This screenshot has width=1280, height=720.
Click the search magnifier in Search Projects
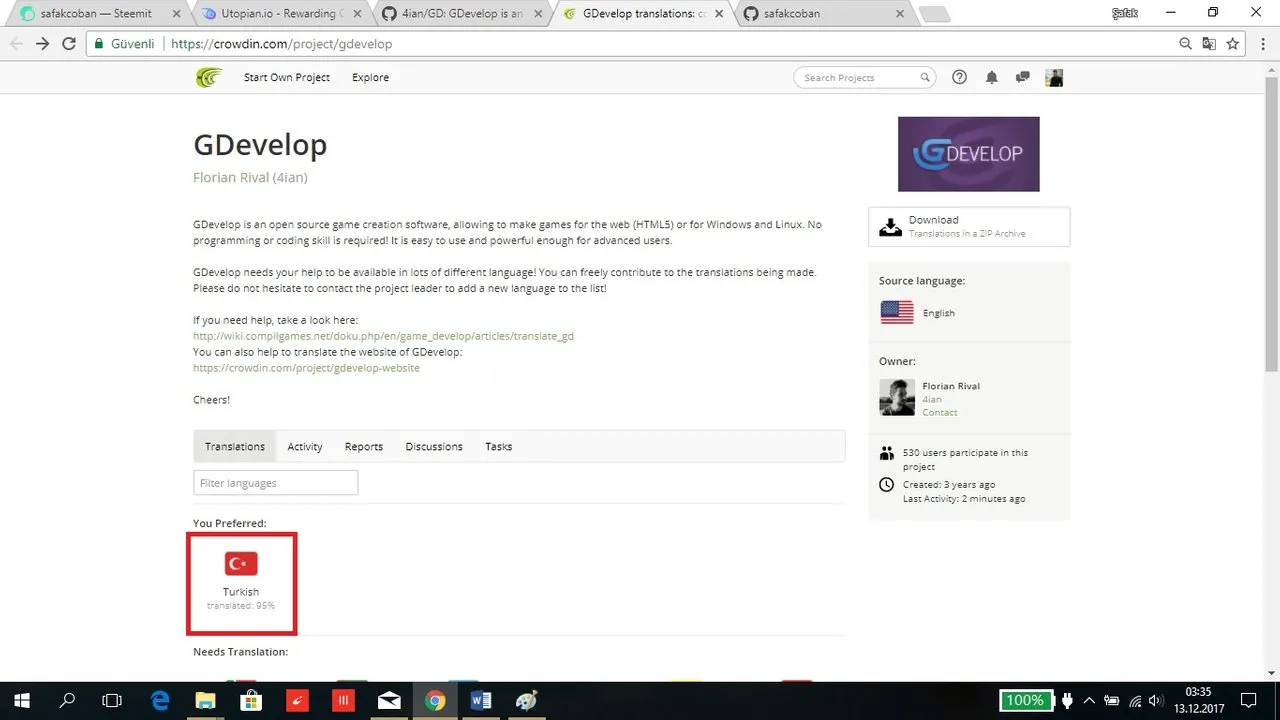pos(925,77)
